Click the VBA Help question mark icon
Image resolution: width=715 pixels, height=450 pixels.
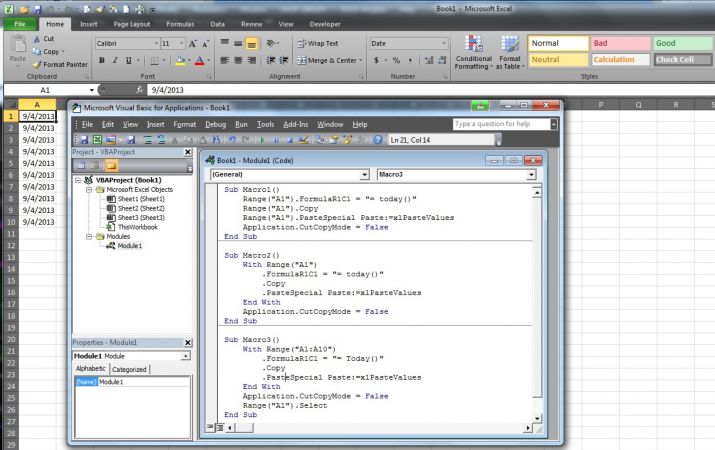click(378, 140)
